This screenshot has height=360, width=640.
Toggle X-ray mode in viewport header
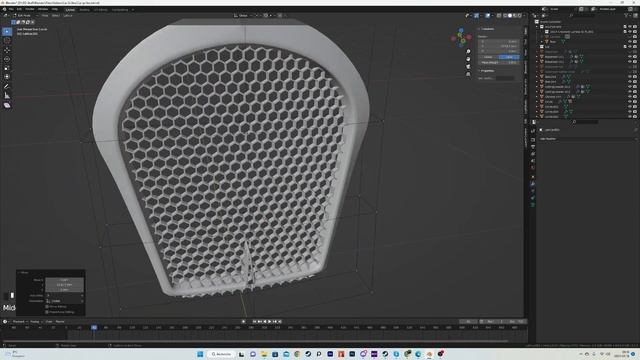[x=499, y=16]
